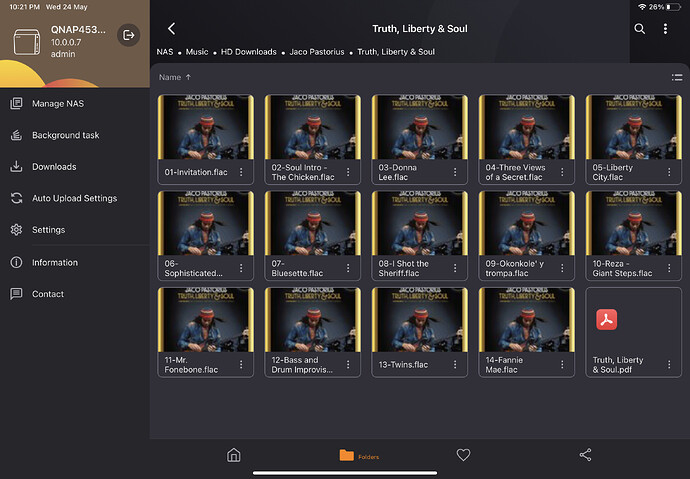This screenshot has width=690, height=479.
Task: Go to HD Downloads in breadcrumb
Action: pyautogui.click(x=249, y=52)
